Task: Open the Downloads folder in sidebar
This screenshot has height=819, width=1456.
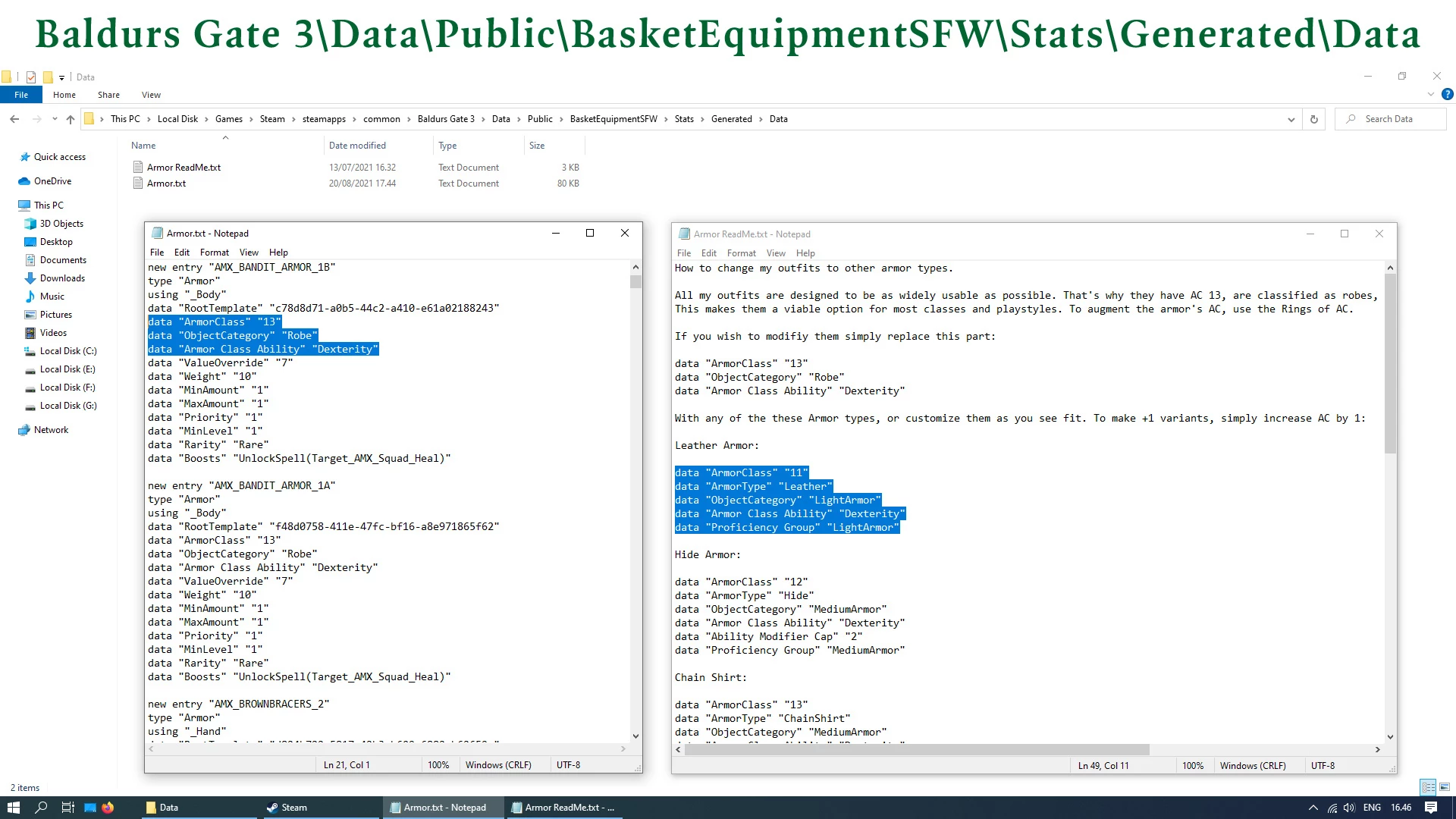Action: tap(62, 278)
